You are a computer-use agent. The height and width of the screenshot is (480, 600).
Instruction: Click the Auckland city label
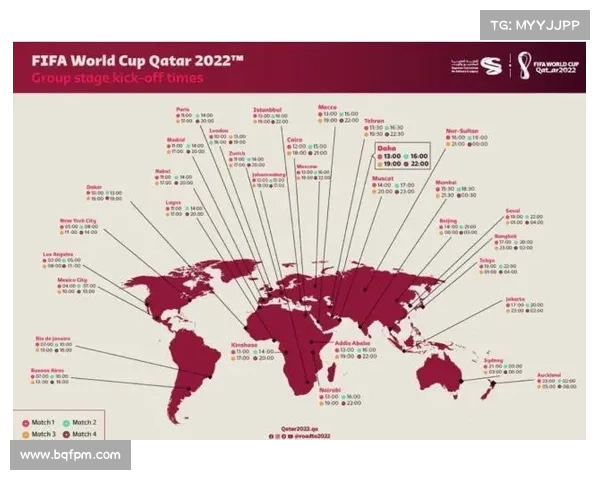coord(549,375)
